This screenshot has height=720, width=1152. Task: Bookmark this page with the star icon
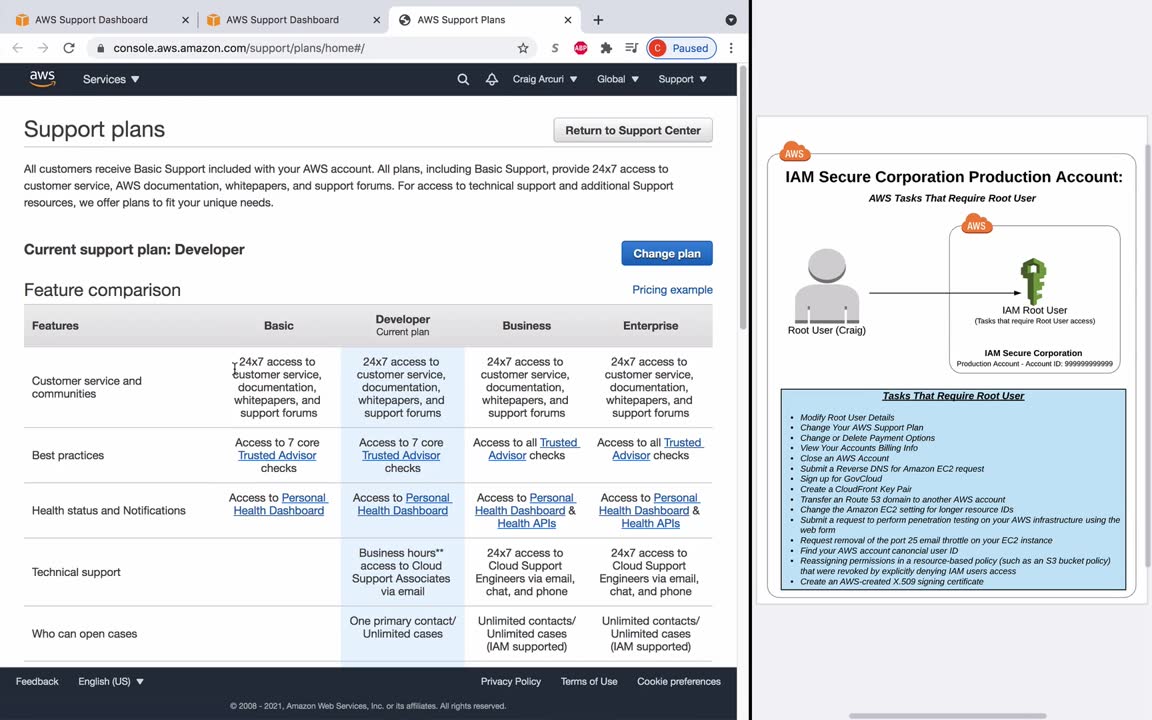coord(523,48)
